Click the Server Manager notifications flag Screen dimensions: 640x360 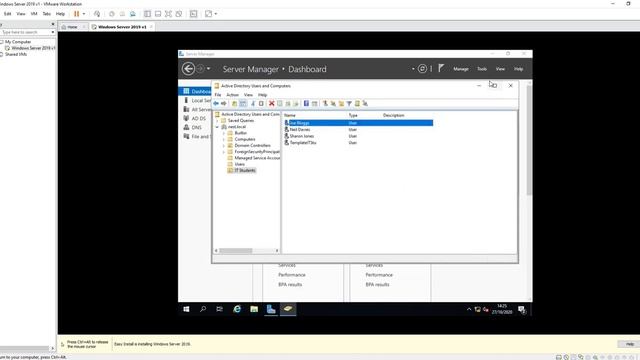[x=441, y=68]
